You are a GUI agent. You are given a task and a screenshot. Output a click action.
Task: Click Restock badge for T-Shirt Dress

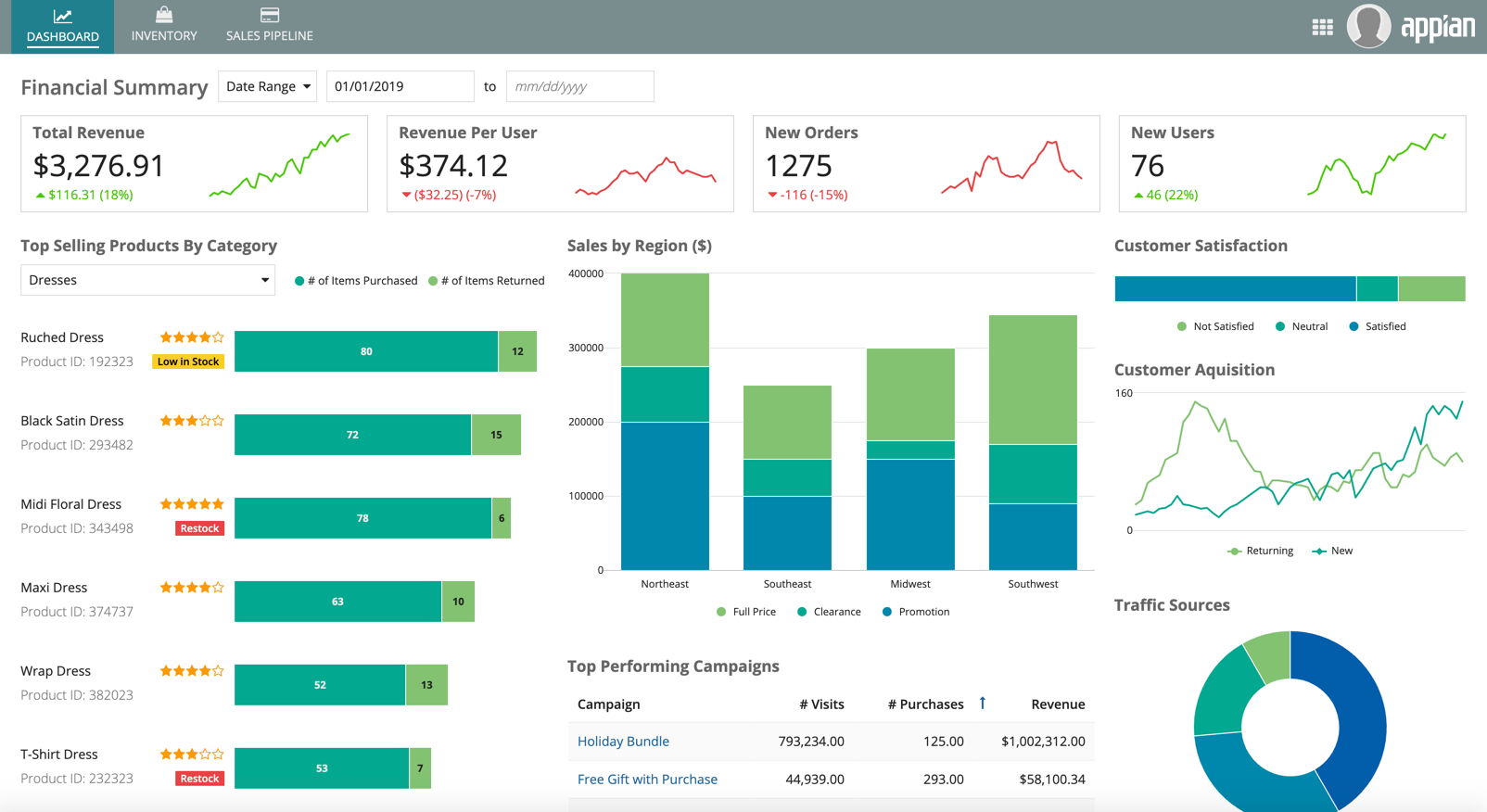[199, 779]
